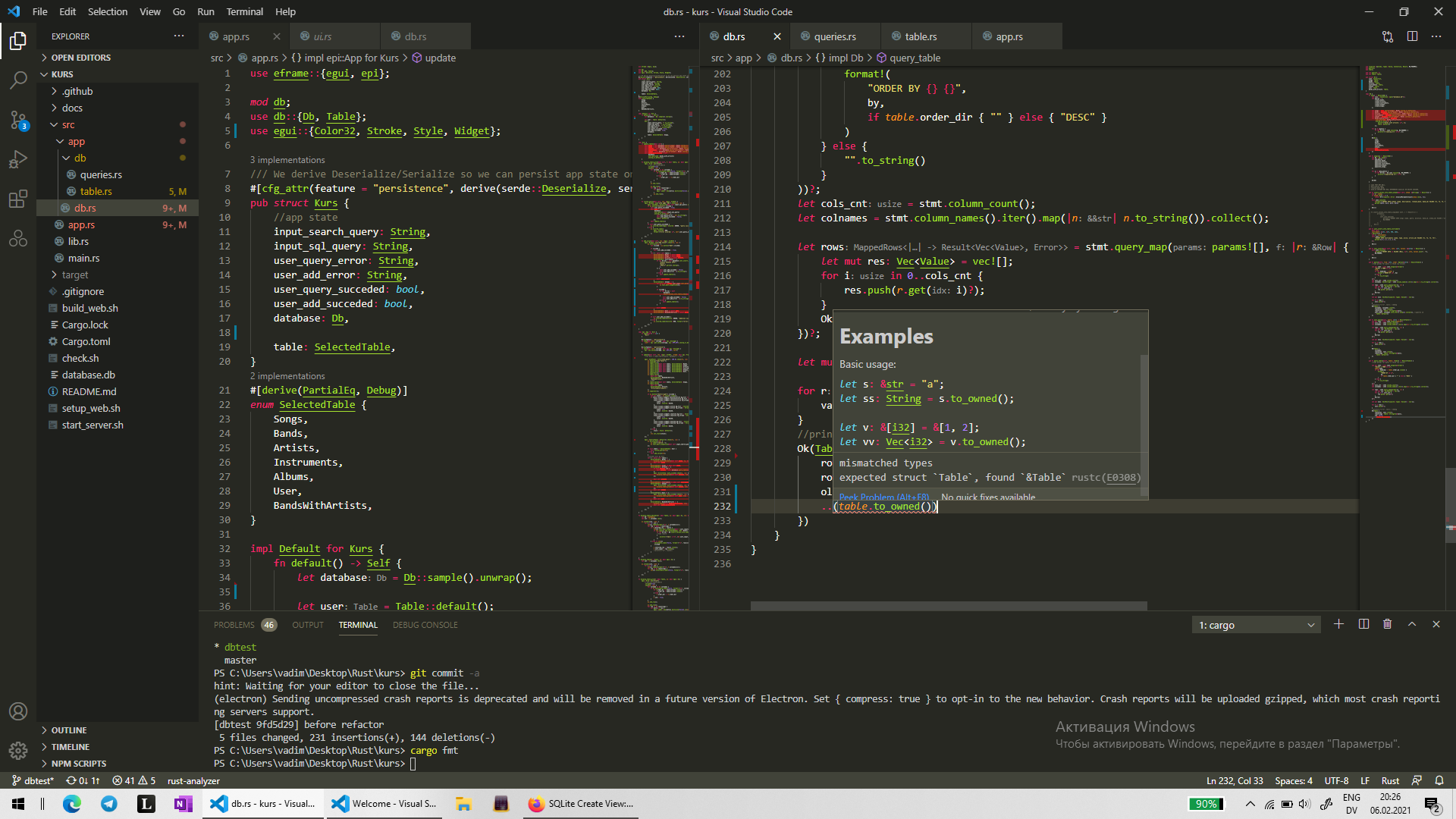Open Telegram from the Windows taskbar
Image resolution: width=1456 pixels, height=819 pixels.
coord(109,804)
